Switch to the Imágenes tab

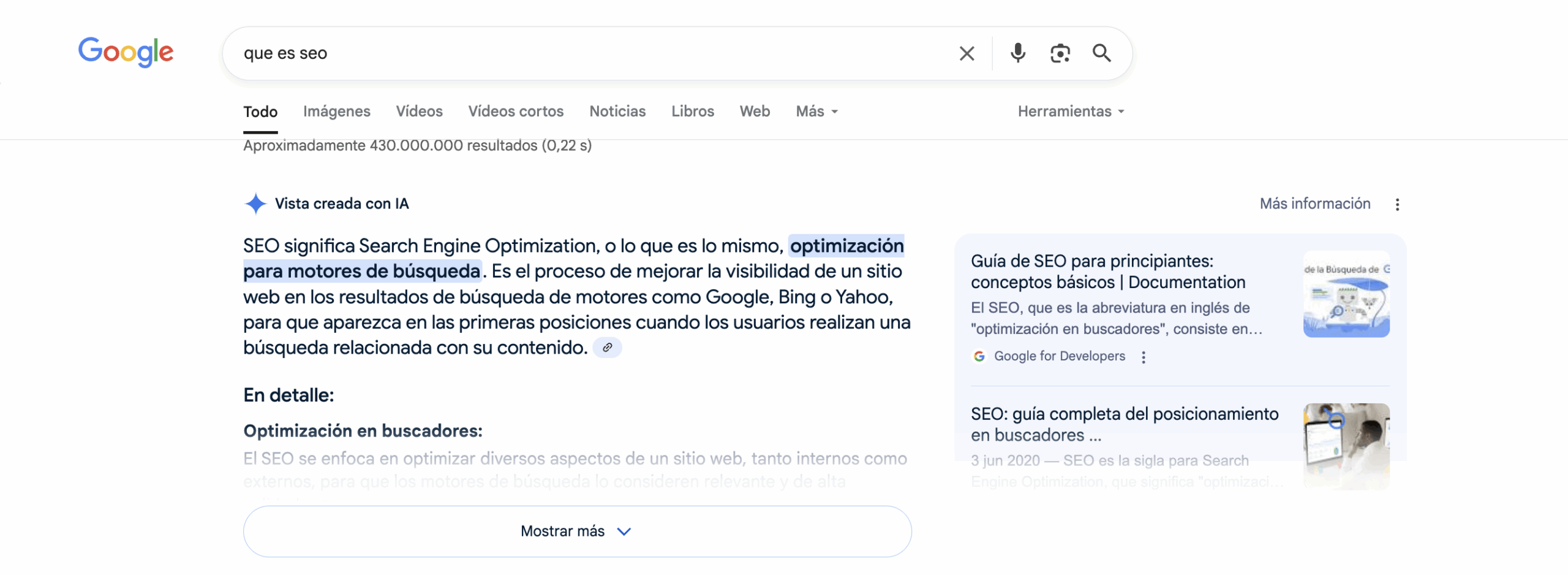pyautogui.click(x=337, y=112)
